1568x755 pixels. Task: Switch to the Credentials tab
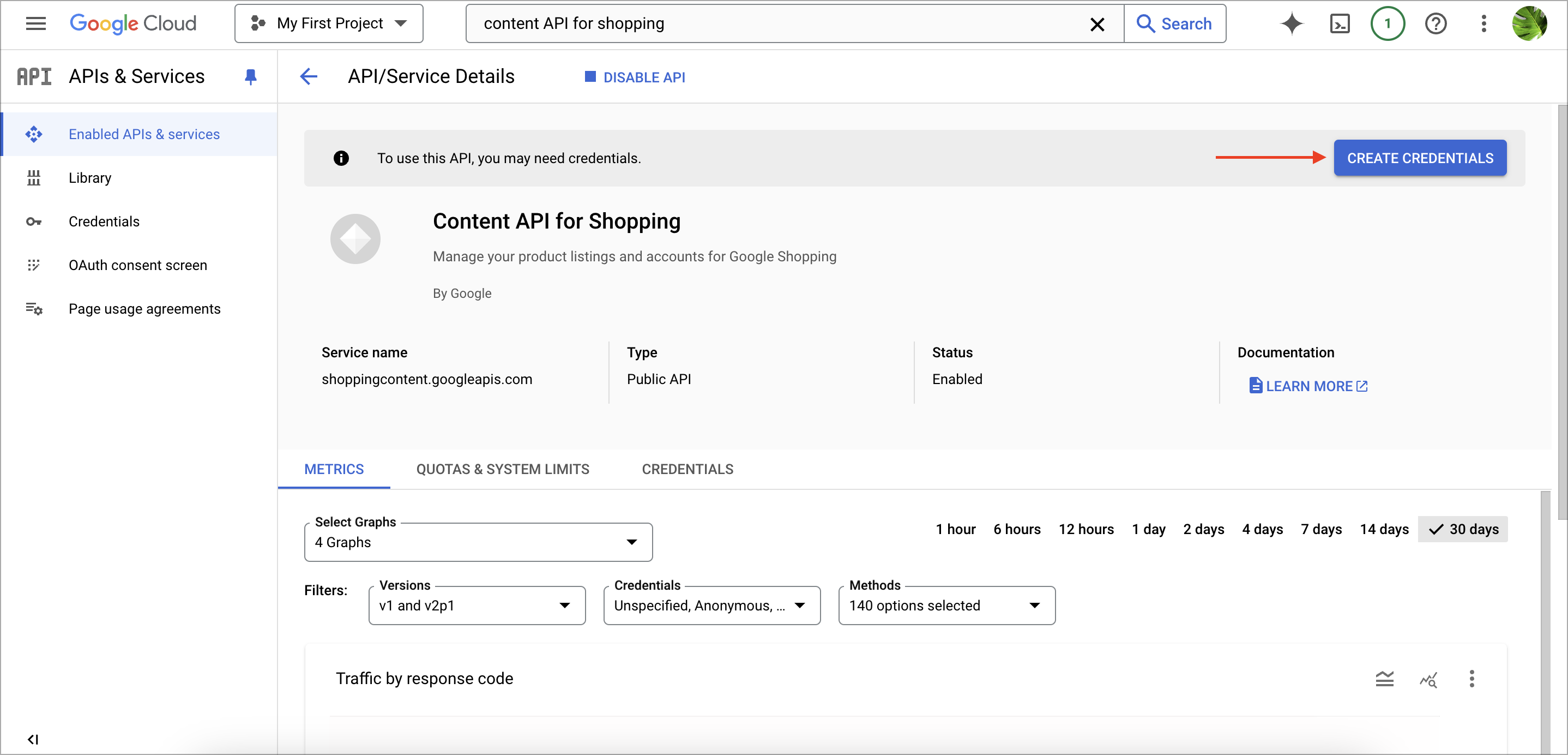[687, 470]
